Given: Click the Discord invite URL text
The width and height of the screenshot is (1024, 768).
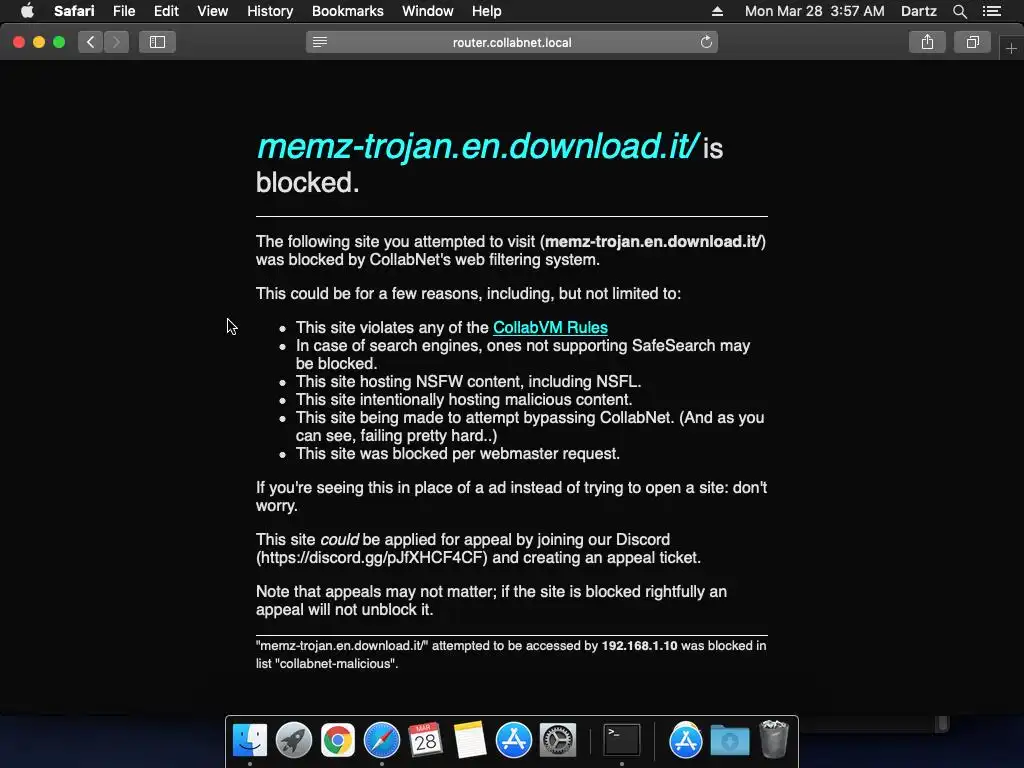Looking at the screenshot, I should (372, 558).
